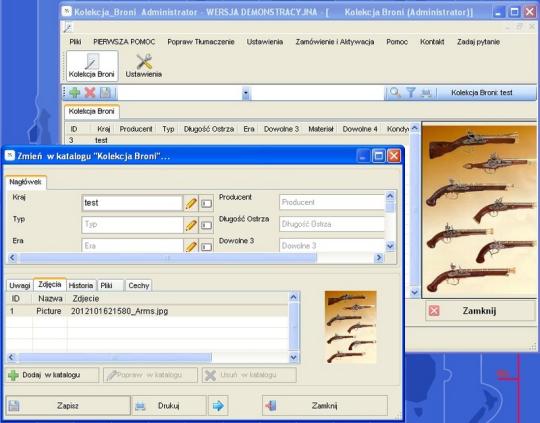Click the Kraj input field containing test
The height and width of the screenshot is (423, 540).
click(132, 203)
